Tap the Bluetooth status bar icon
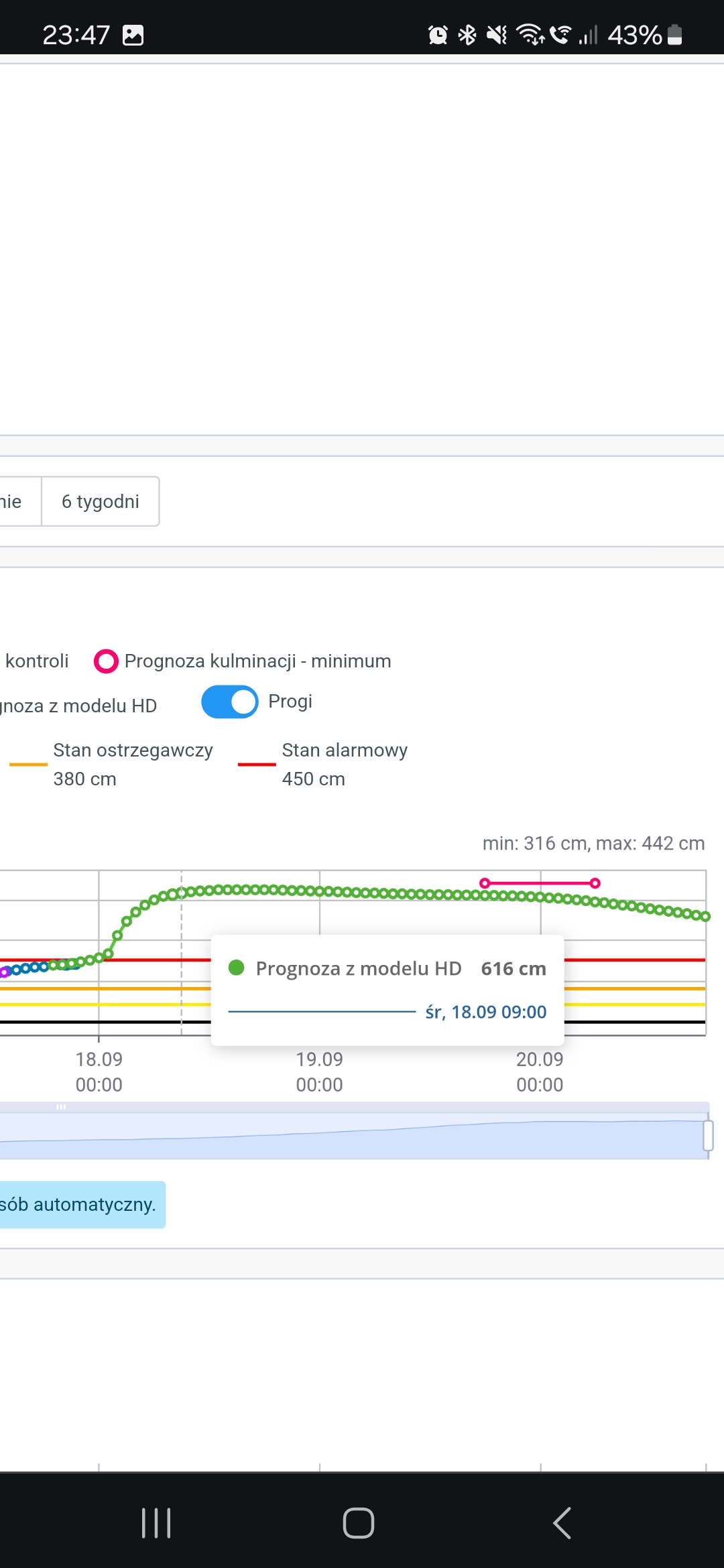Viewport: 724px width, 1568px height. click(467, 35)
